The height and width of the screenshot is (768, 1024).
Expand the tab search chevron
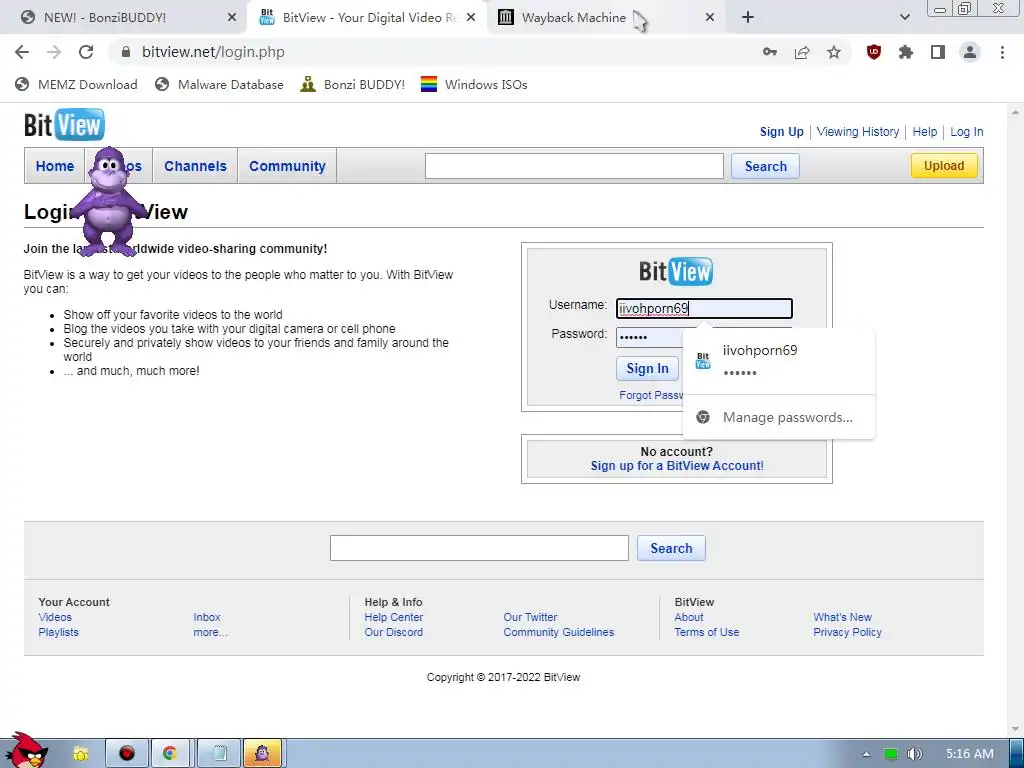coord(904,18)
